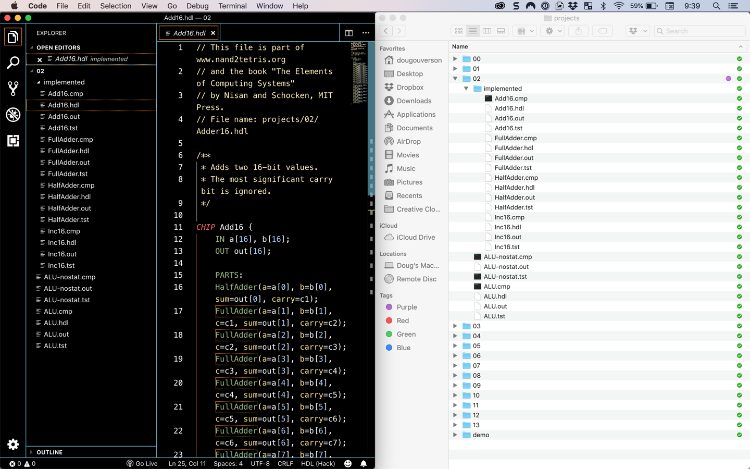Open the Source Control view
The width and height of the screenshot is (750, 469).
click(x=13, y=88)
